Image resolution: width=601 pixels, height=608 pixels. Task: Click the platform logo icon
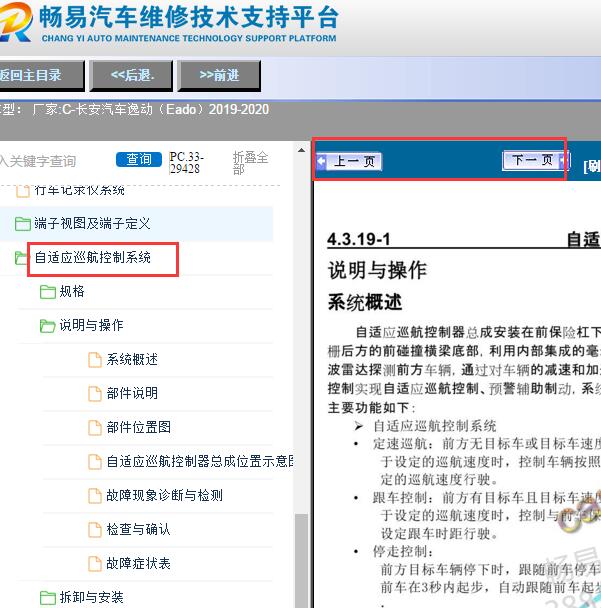16,22
